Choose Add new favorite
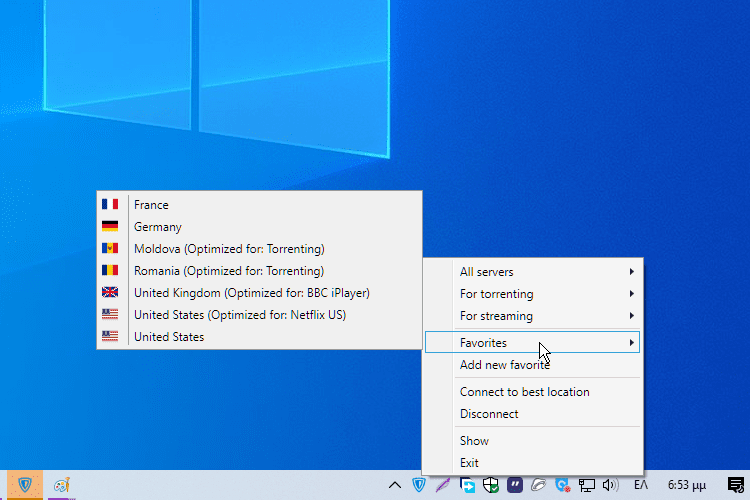 coord(532,365)
